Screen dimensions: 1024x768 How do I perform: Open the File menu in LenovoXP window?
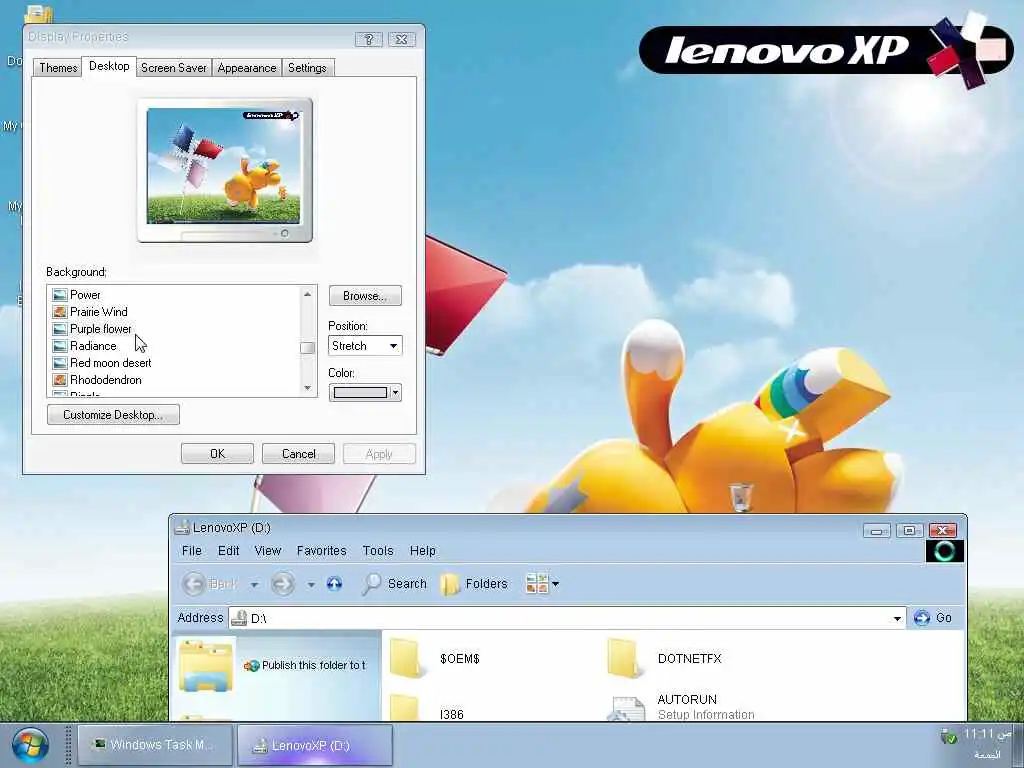pos(191,551)
